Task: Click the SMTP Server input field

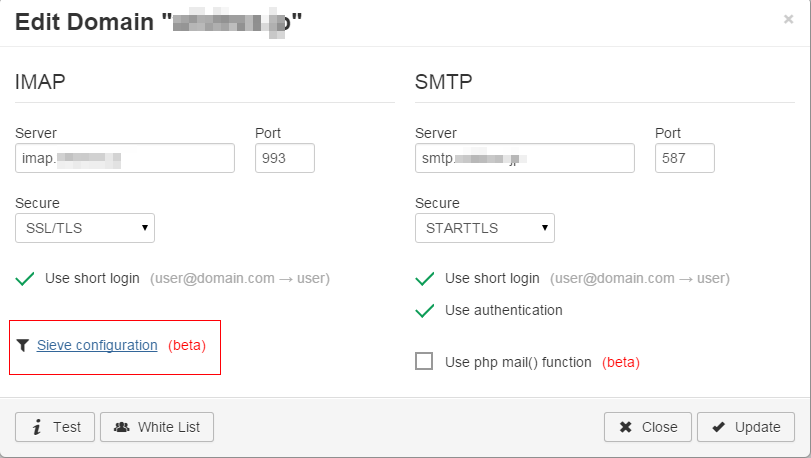Action: tap(525, 158)
